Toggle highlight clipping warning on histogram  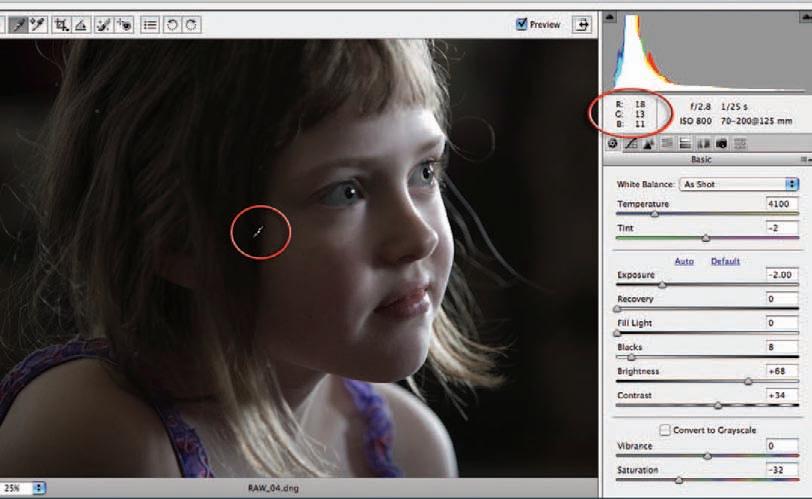(x=806, y=17)
